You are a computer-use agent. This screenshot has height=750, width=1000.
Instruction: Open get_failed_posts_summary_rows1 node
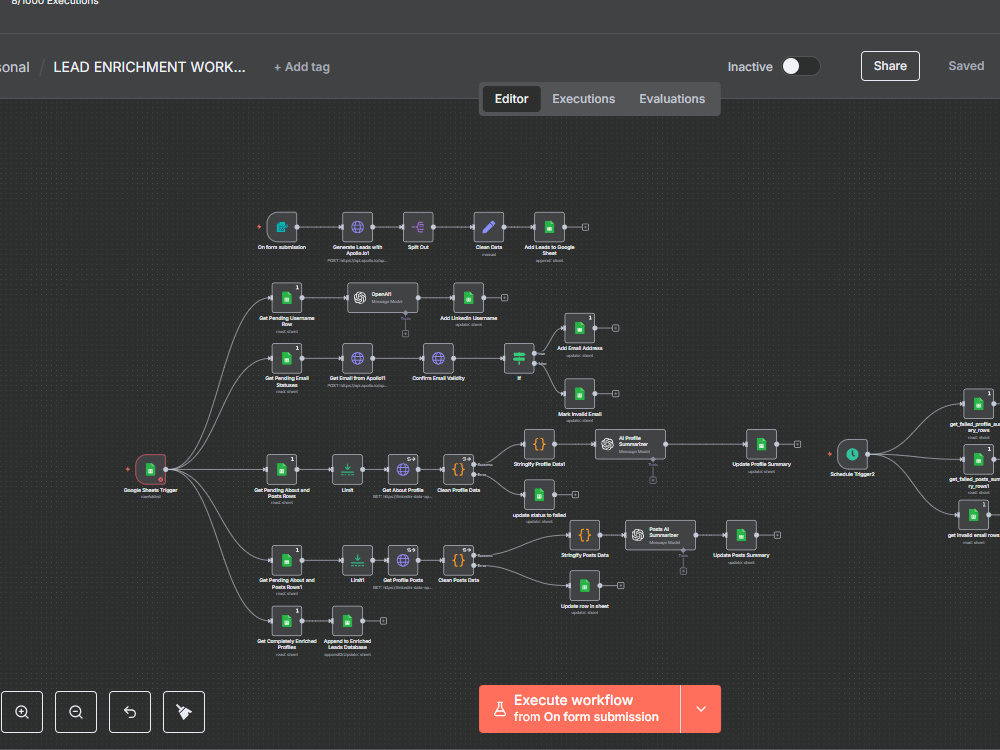[978, 460]
